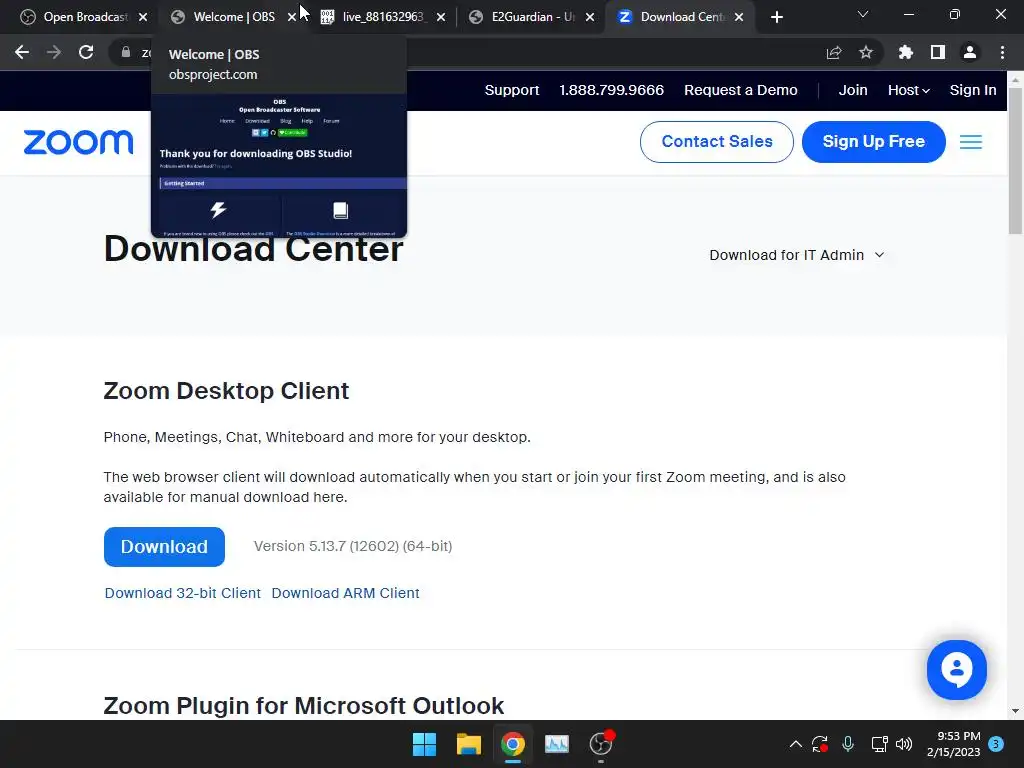Go back with the browser back arrow
The height and width of the screenshot is (768, 1024).
click(x=22, y=52)
